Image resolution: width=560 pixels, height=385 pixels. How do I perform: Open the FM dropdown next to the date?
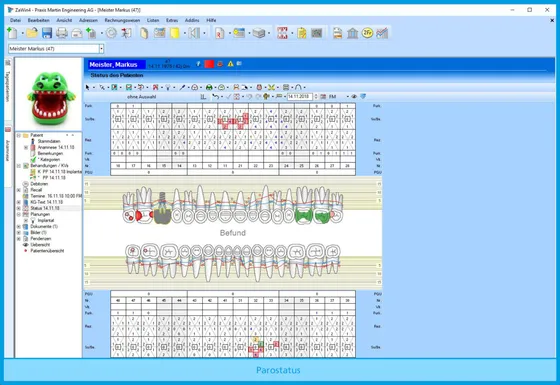(x=348, y=96)
